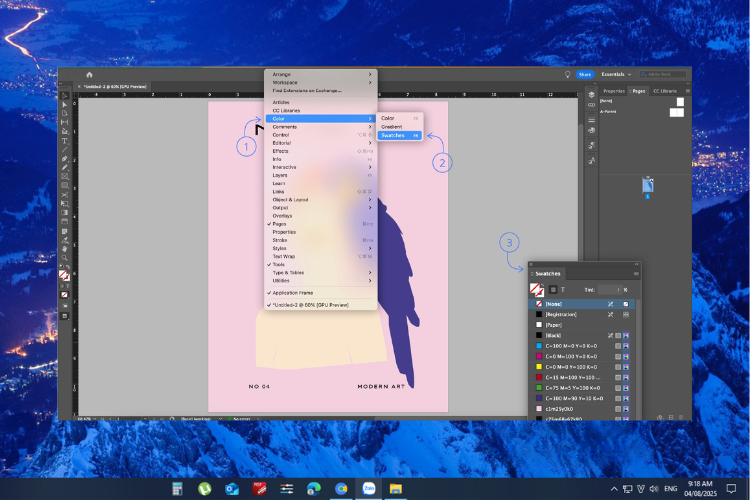The height and width of the screenshot is (500, 750).
Task: Click the Home icon in top bar
Action: 89,75
